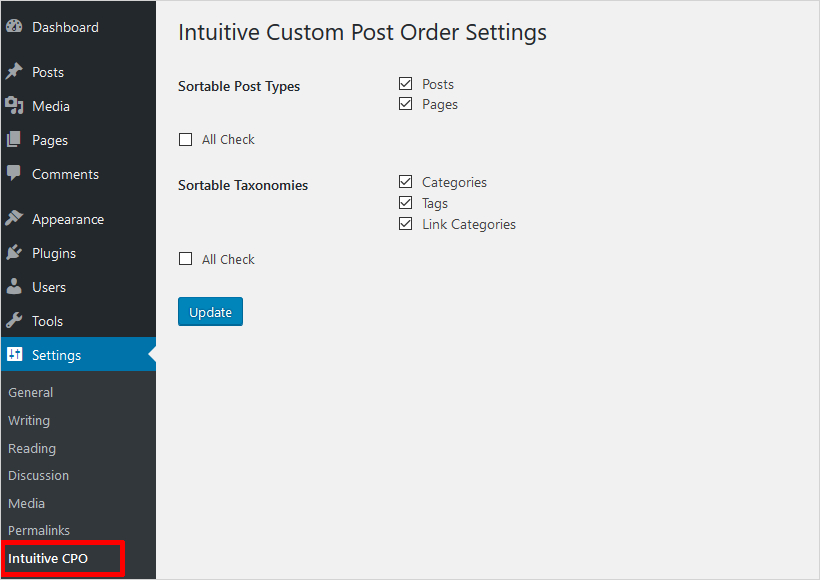Image resolution: width=820 pixels, height=580 pixels.
Task: Click the Comments speech bubble icon
Action: [x=14, y=173]
